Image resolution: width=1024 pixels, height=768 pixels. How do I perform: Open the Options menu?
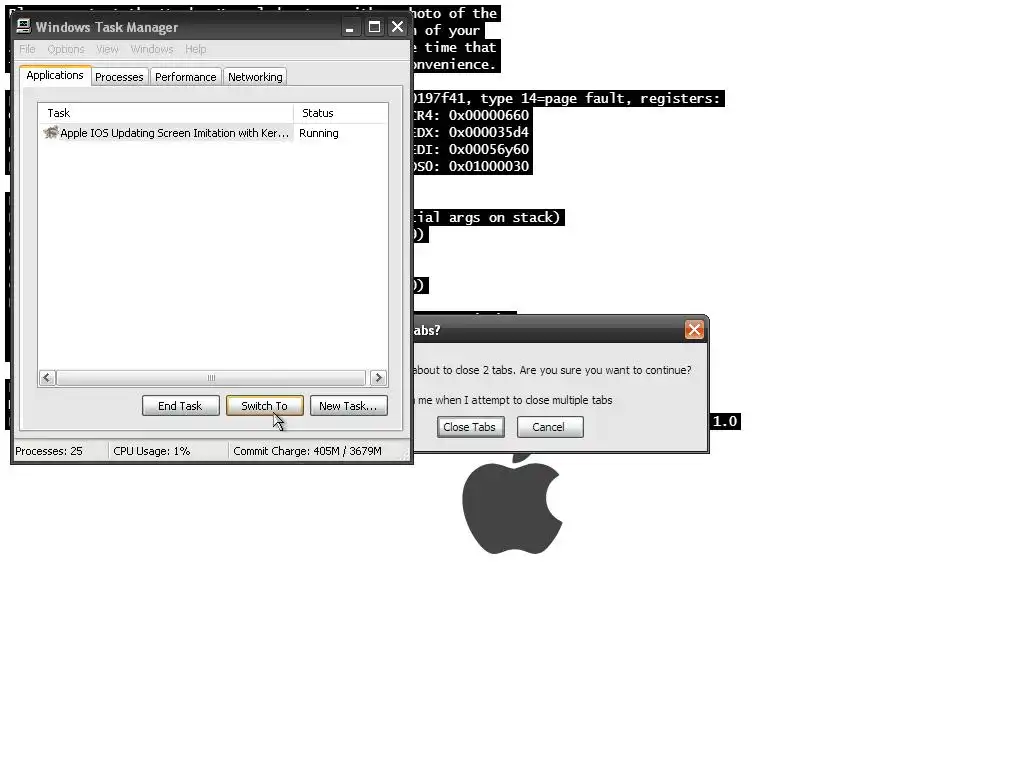(x=66, y=49)
